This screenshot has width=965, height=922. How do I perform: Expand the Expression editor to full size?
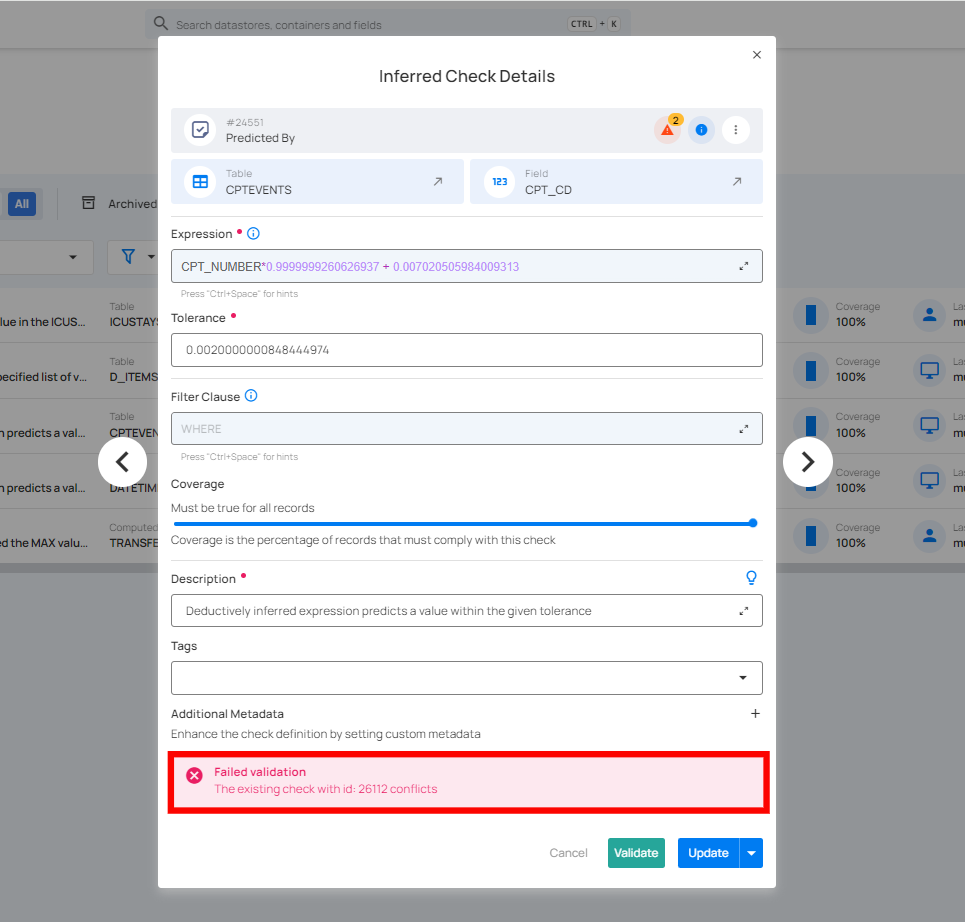(x=743, y=266)
